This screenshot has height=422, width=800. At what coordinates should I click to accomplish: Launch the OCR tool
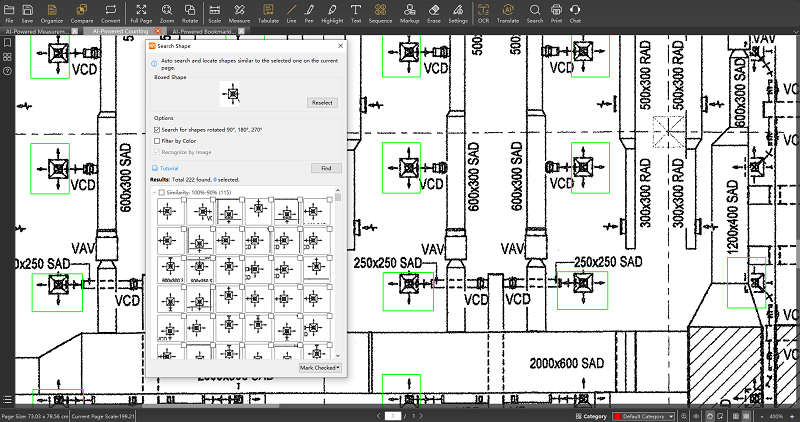tap(483, 12)
